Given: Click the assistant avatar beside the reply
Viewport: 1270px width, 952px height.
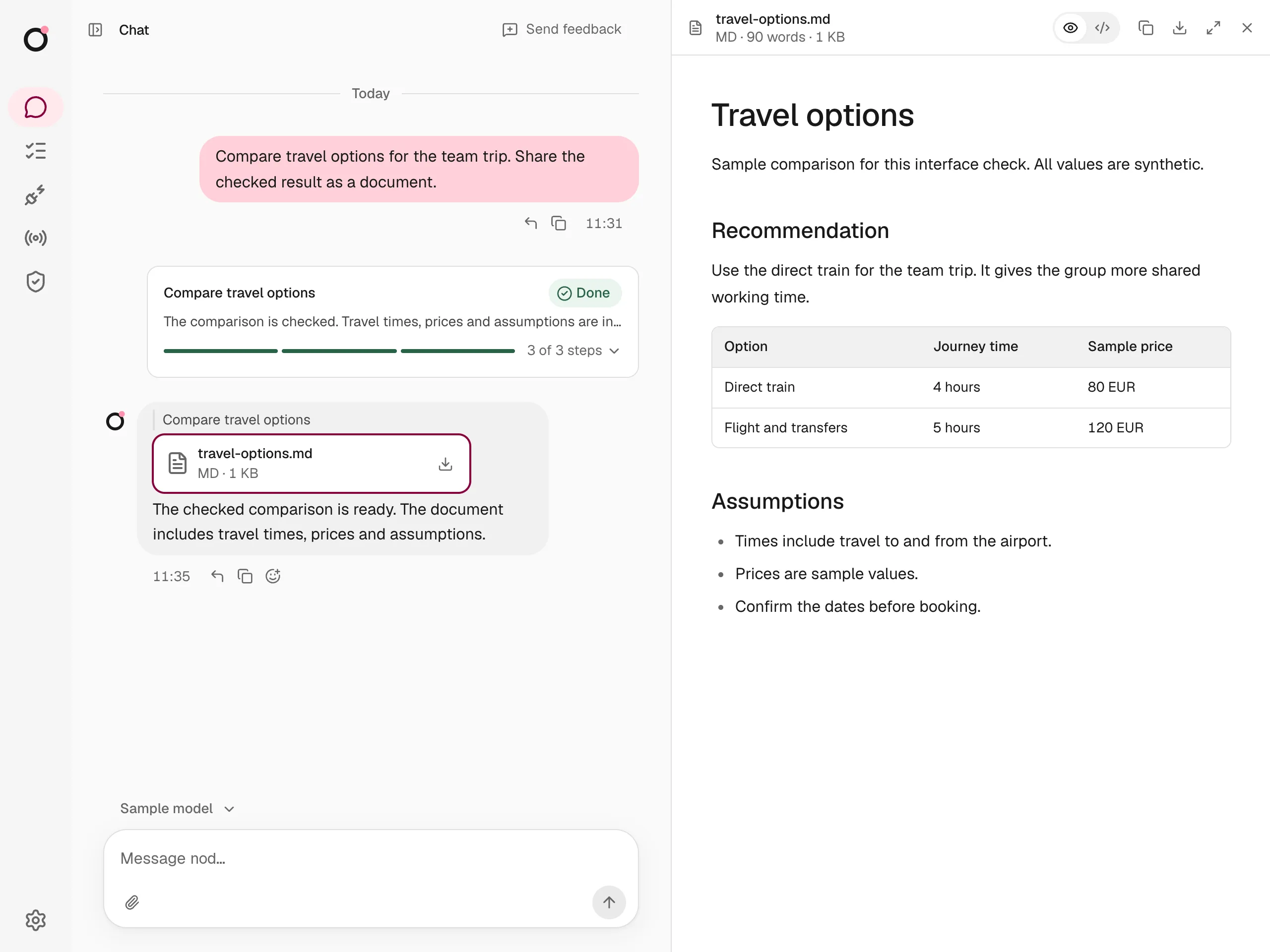Looking at the screenshot, I should 116,421.
